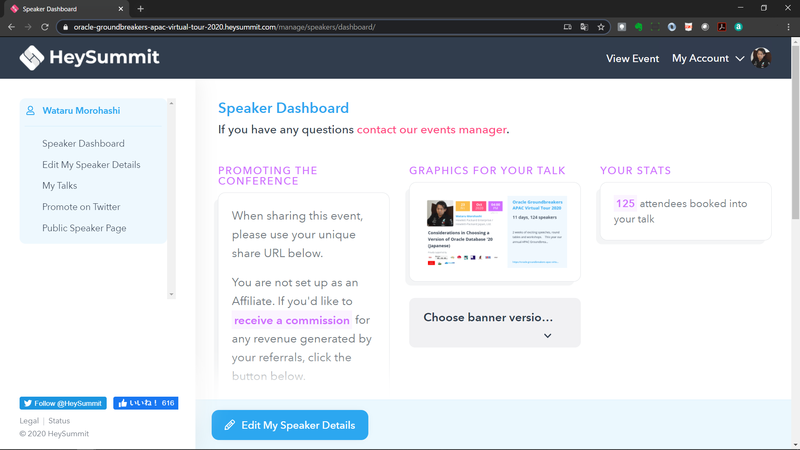Click the site lock icon in the address bar
Viewport: 800px width, 450px height.
(65, 27)
